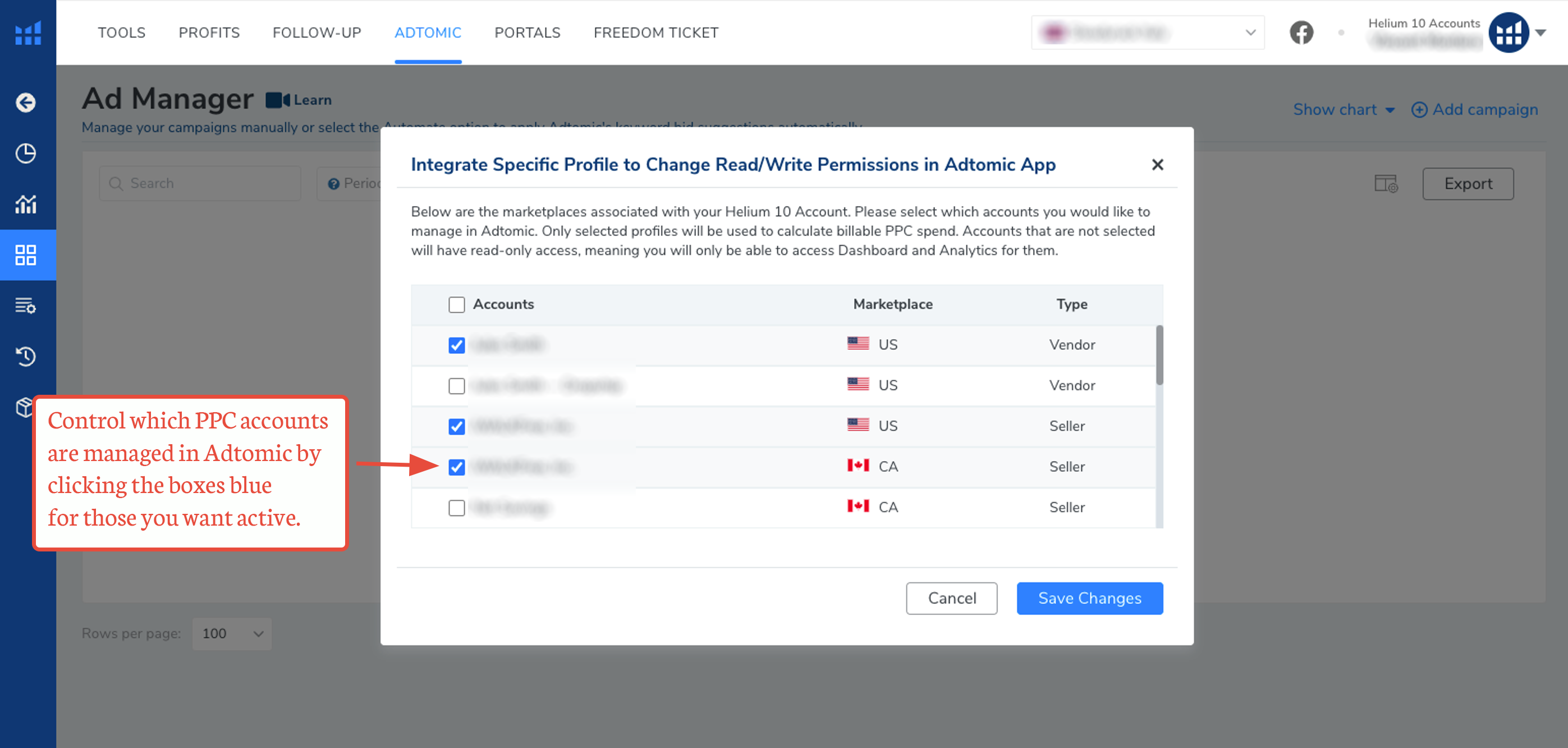The height and width of the screenshot is (748, 1568).
Task: Uncheck the first US Vendor account
Action: 456,345
